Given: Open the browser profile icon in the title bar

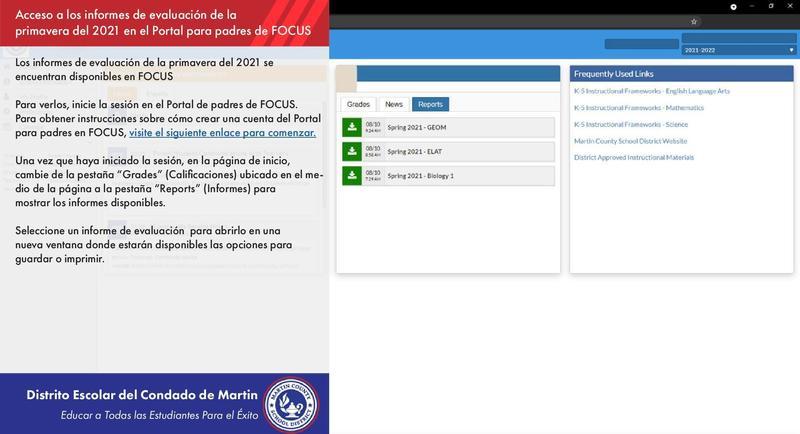Looking at the screenshot, I should 734,6.
